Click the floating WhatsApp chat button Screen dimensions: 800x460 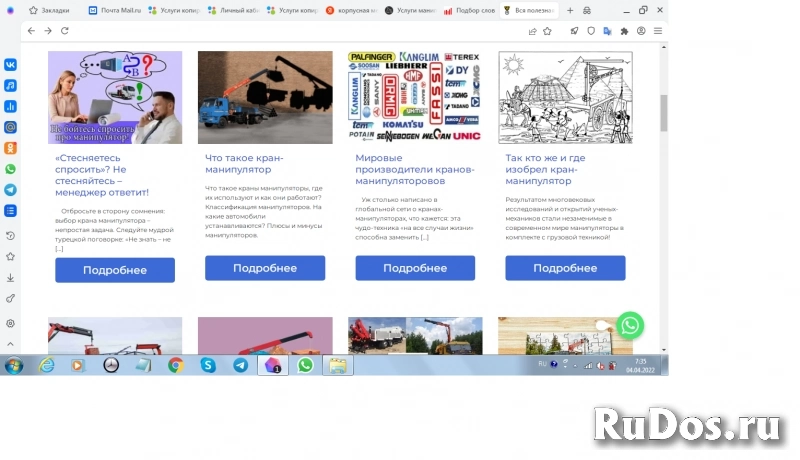pos(629,325)
